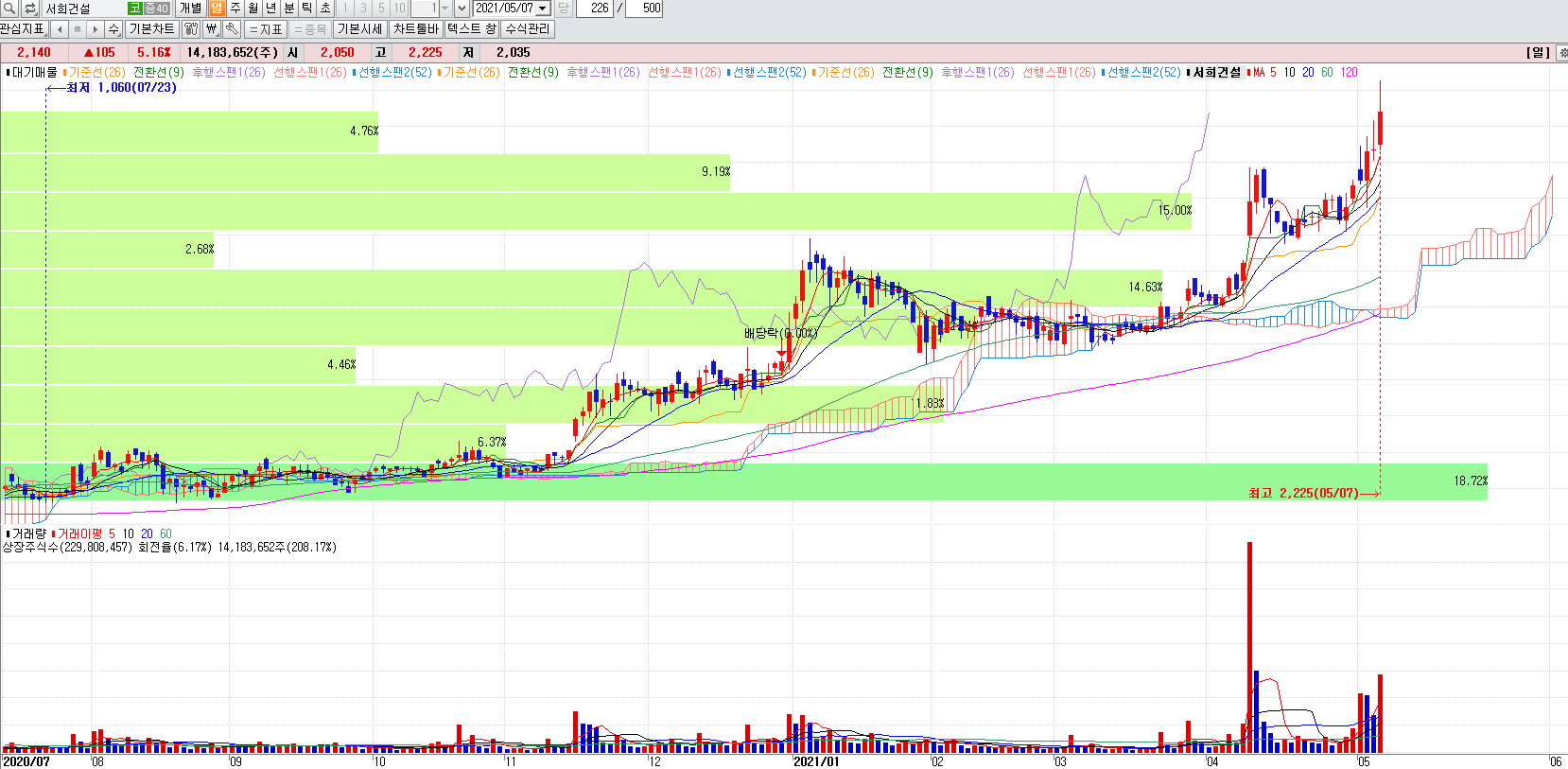
Task: Click the 226 candle count field
Action: pos(595,9)
